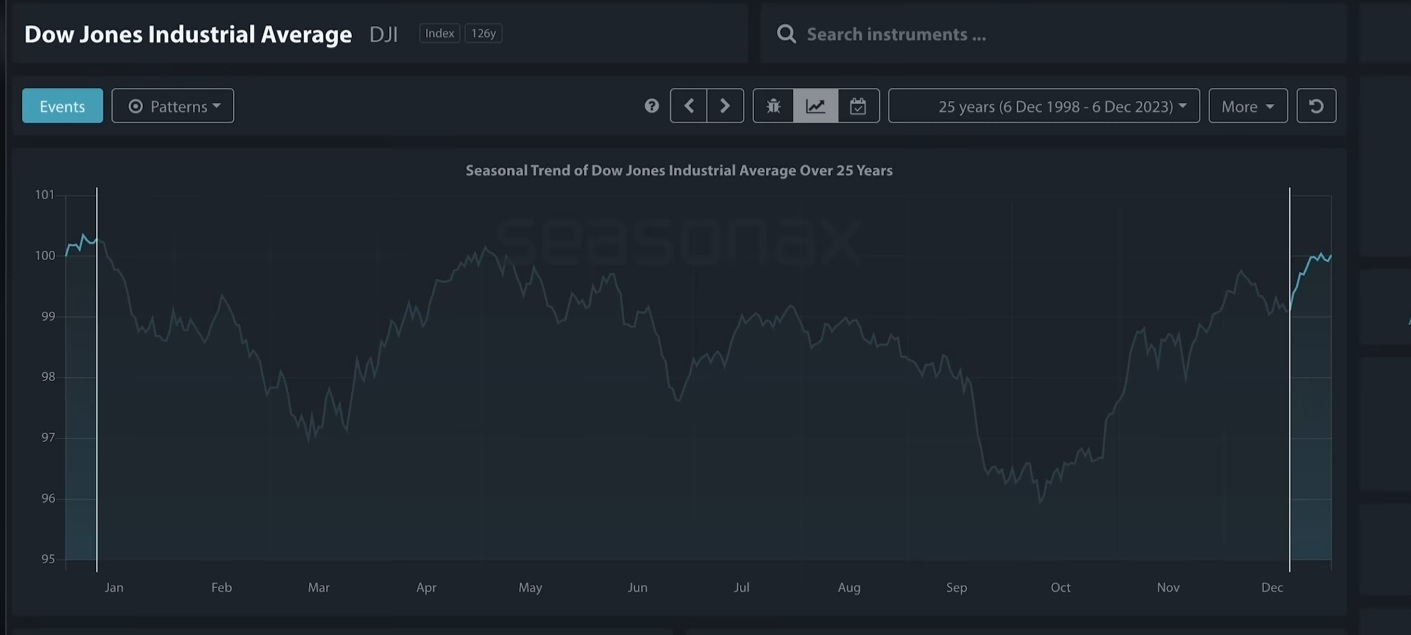
Task: Toggle the Events button
Action: [62, 106]
